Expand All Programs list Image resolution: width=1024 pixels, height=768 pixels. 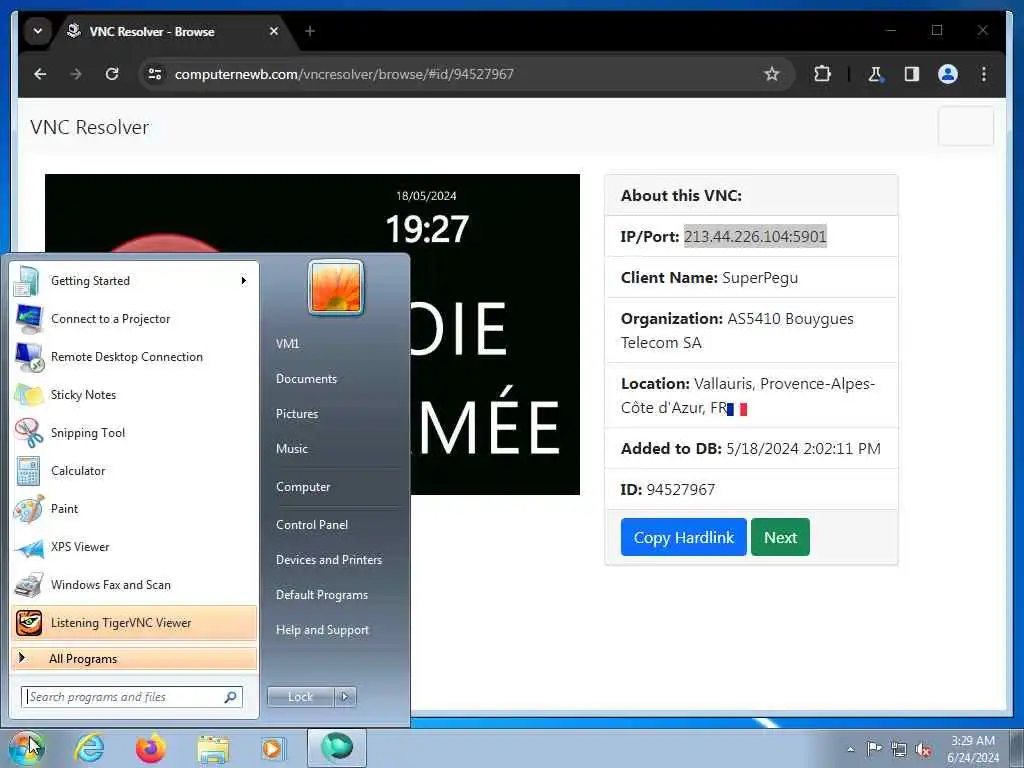point(134,658)
